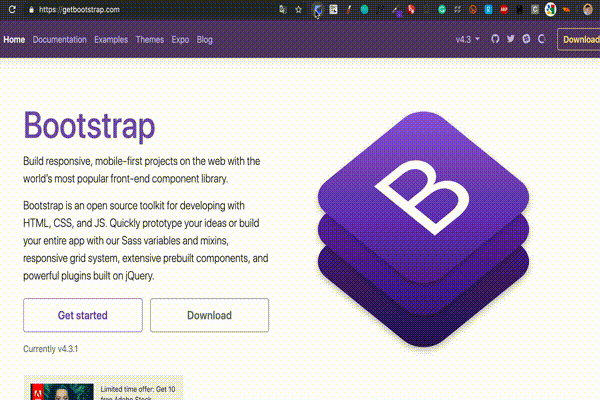Screen dimensions: 600x400
Task: Open the Grammarly green G extension
Action: pos(442,10)
